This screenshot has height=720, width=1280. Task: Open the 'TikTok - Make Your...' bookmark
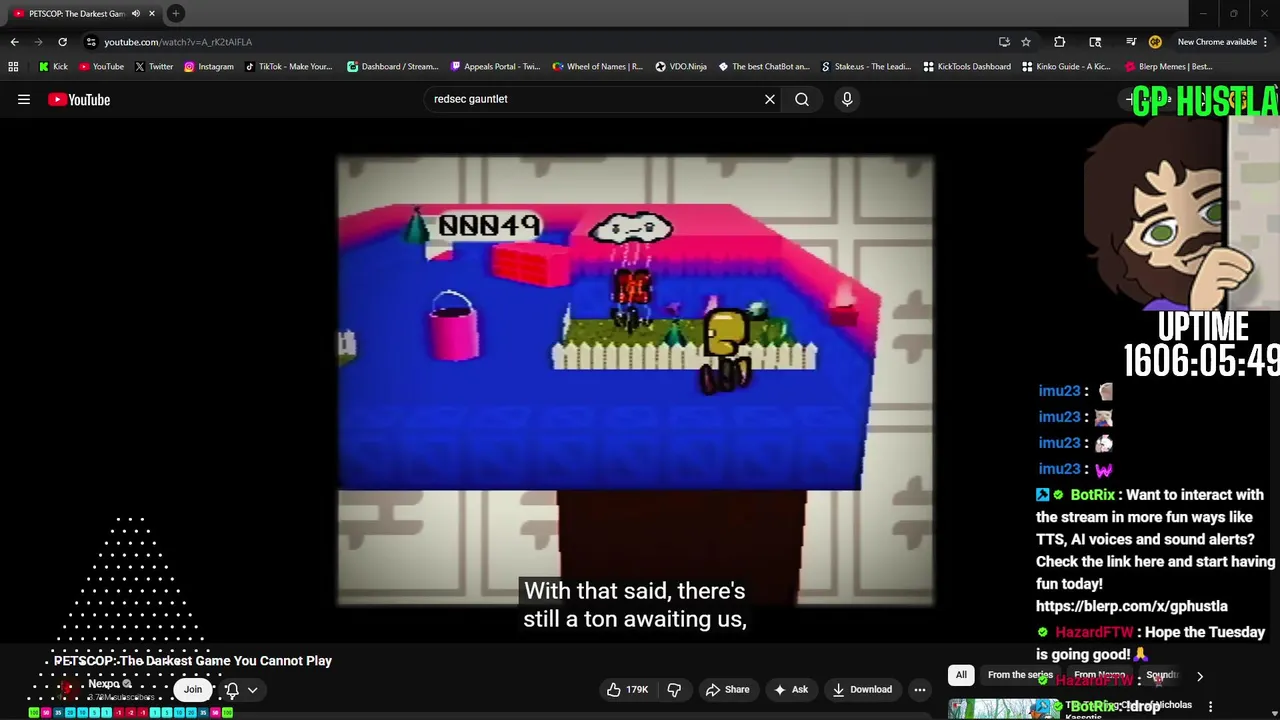(288, 67)
